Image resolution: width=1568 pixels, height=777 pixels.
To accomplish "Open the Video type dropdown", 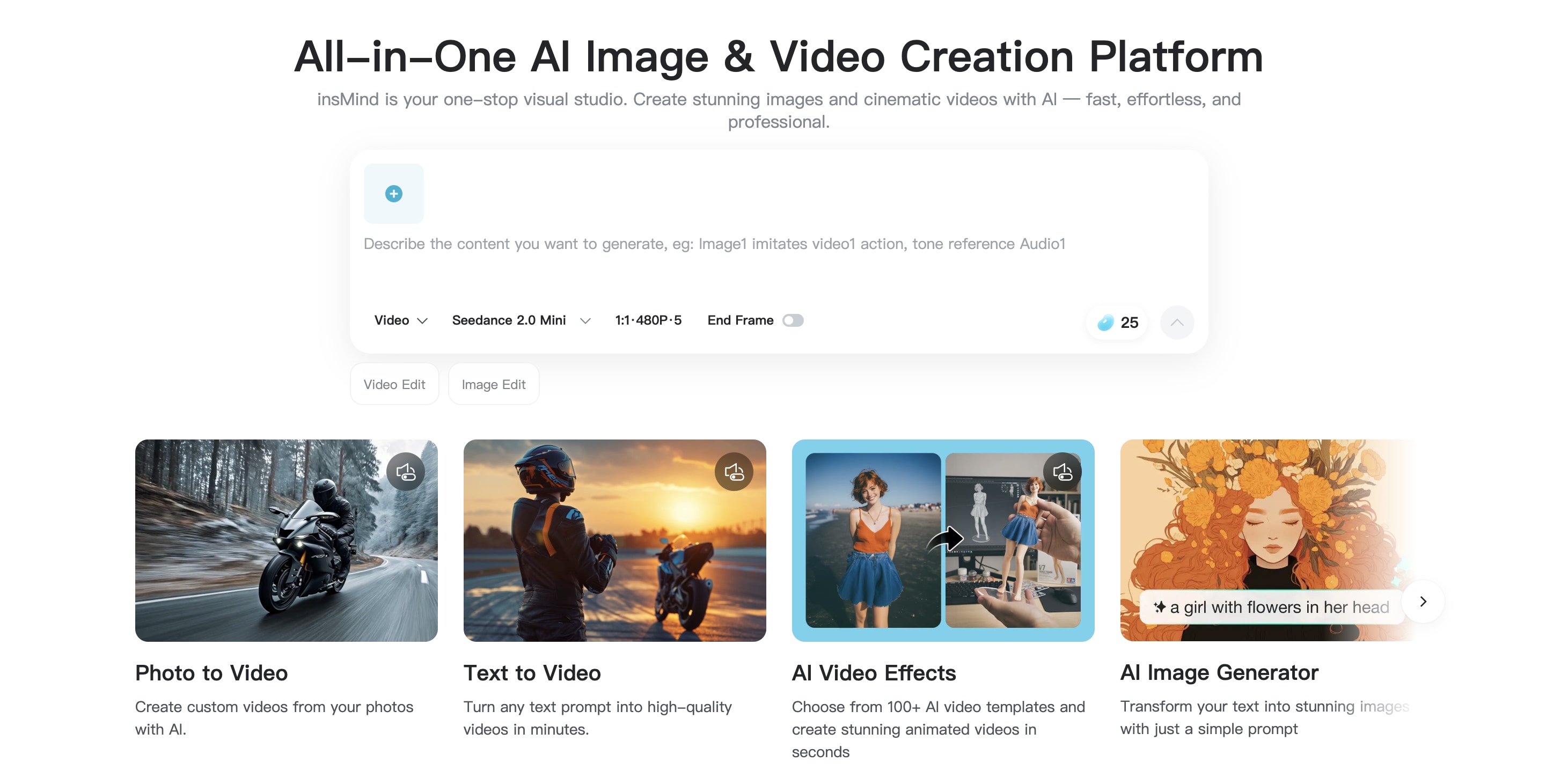I will tap(401, 320).
